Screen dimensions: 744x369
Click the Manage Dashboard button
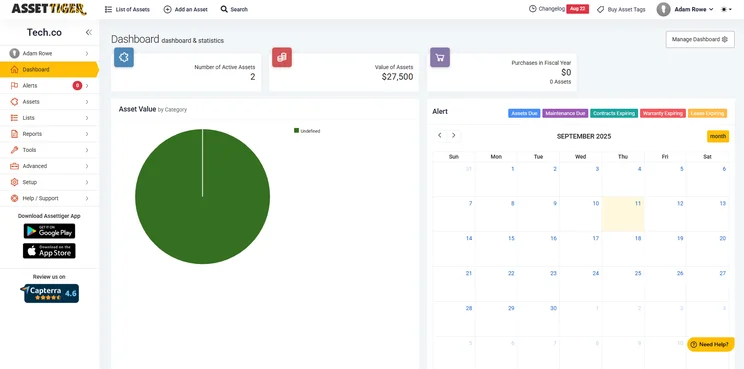pyautogui.click(x=700, y=39)
